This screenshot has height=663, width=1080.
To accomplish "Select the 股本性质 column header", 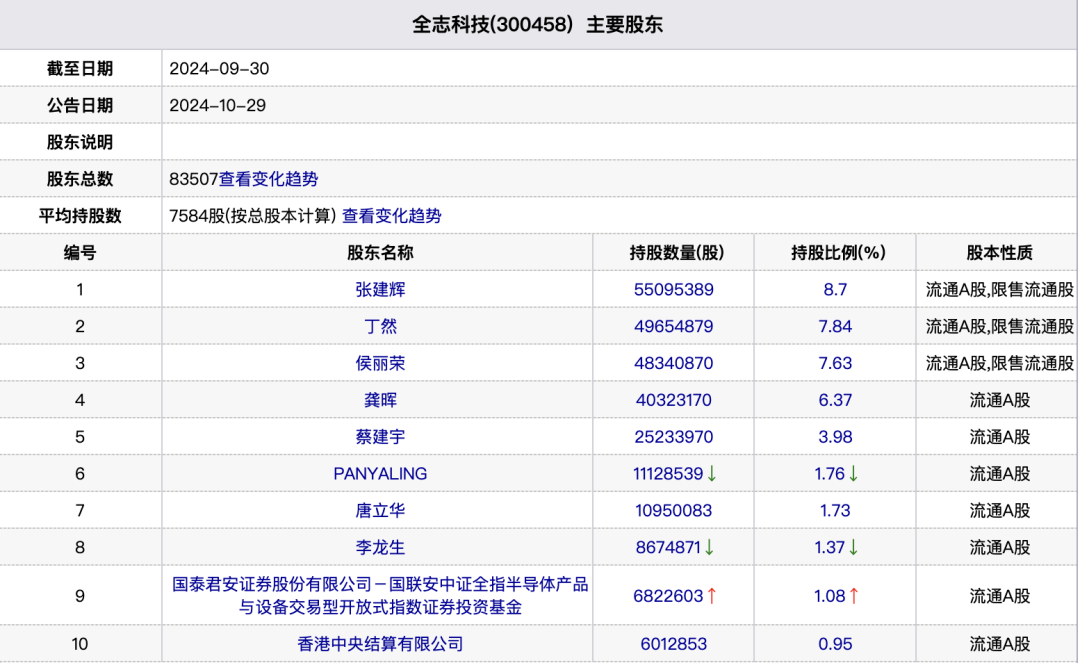I will [999, 253].
